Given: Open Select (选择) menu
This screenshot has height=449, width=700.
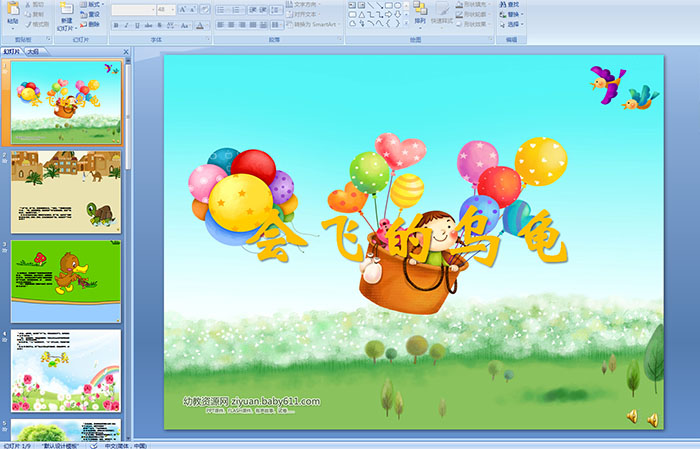Looking at the screenshot, I should point(511,24).
